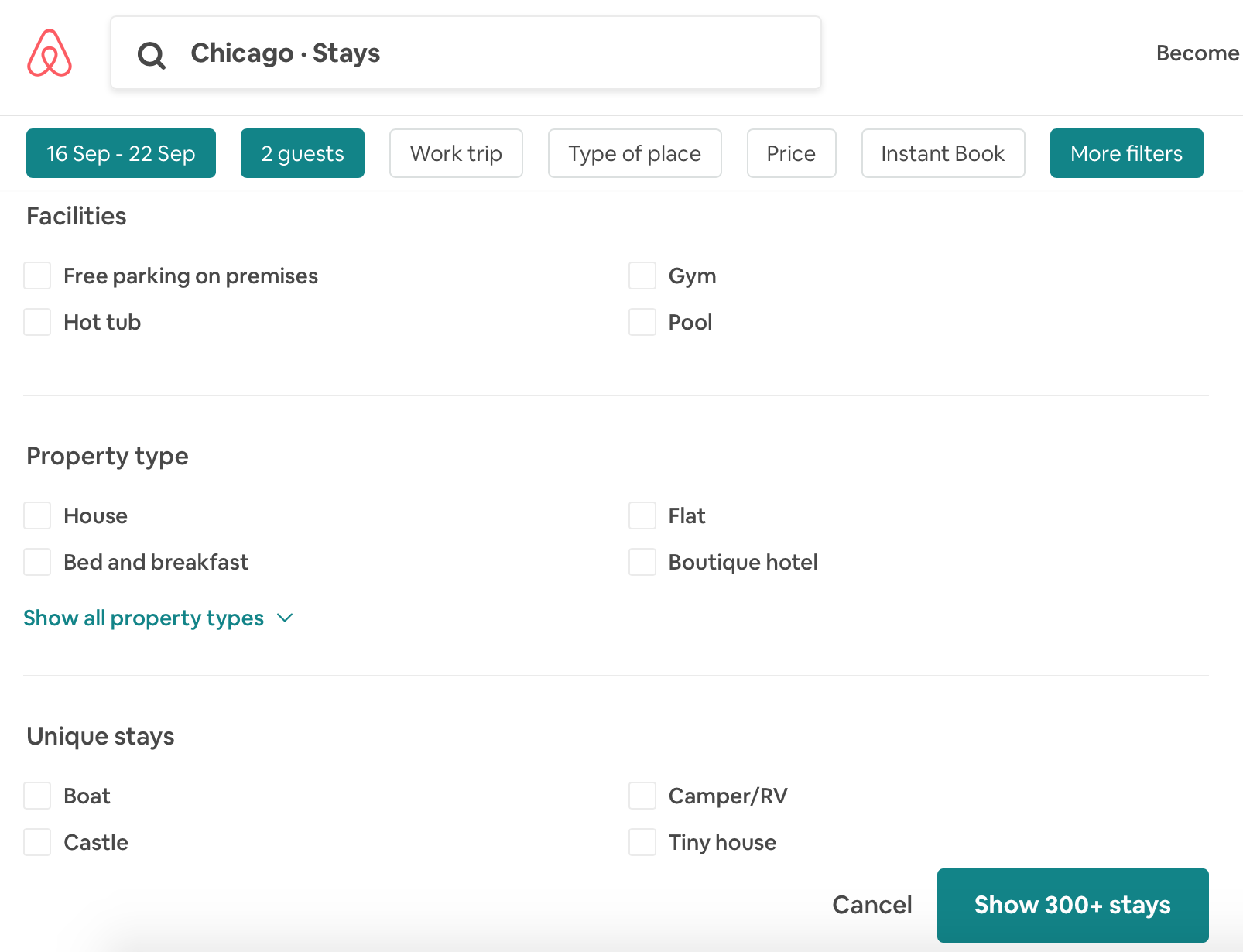Screen dimensions: 1243x952
Task: Enable the Gym filter
Action: (x=642, y=276)
